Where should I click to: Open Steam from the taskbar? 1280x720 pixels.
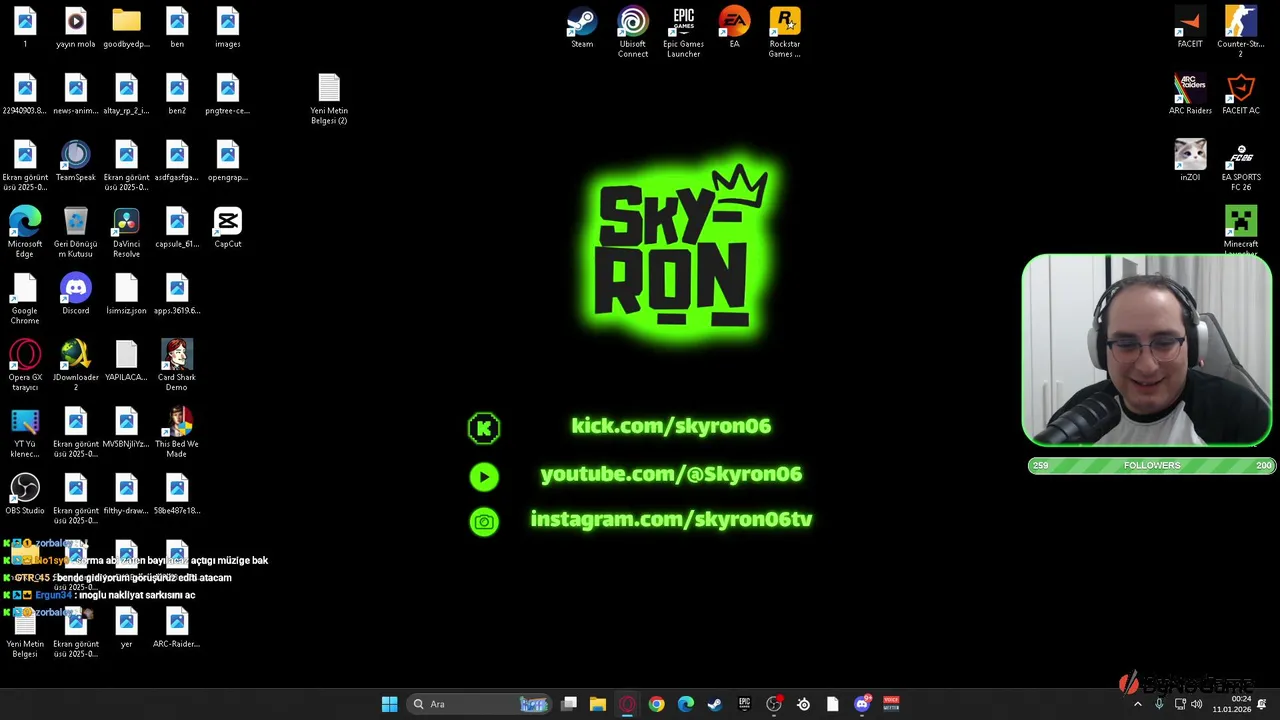click(715, 704)
